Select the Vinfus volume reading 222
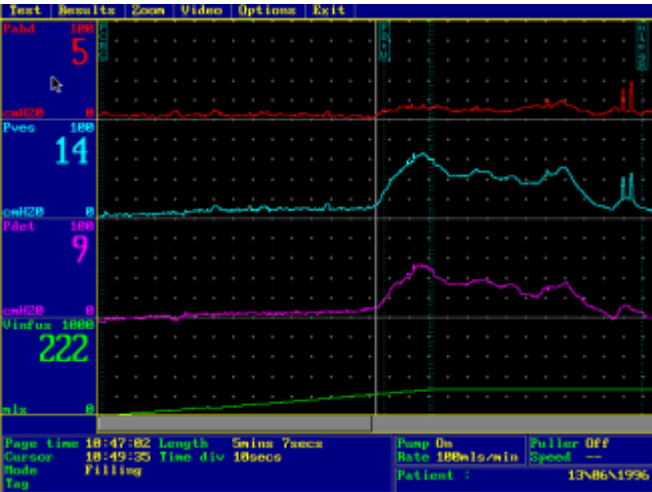Image resolution: width=652 pixels, height=492 pixels. [63, 349]
